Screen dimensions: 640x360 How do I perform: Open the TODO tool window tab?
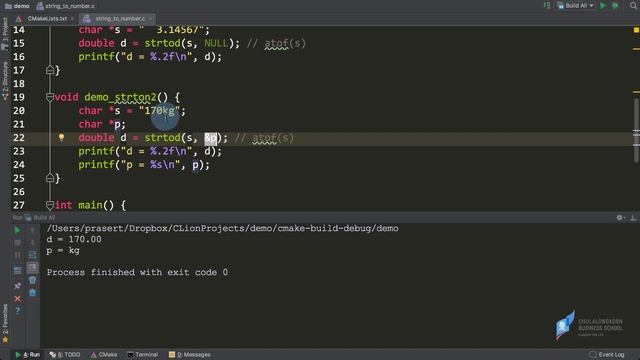[x=65, y=355]
